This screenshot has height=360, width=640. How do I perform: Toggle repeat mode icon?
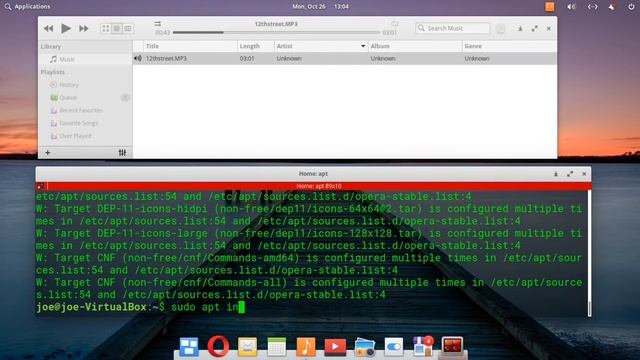pos(394,24)
